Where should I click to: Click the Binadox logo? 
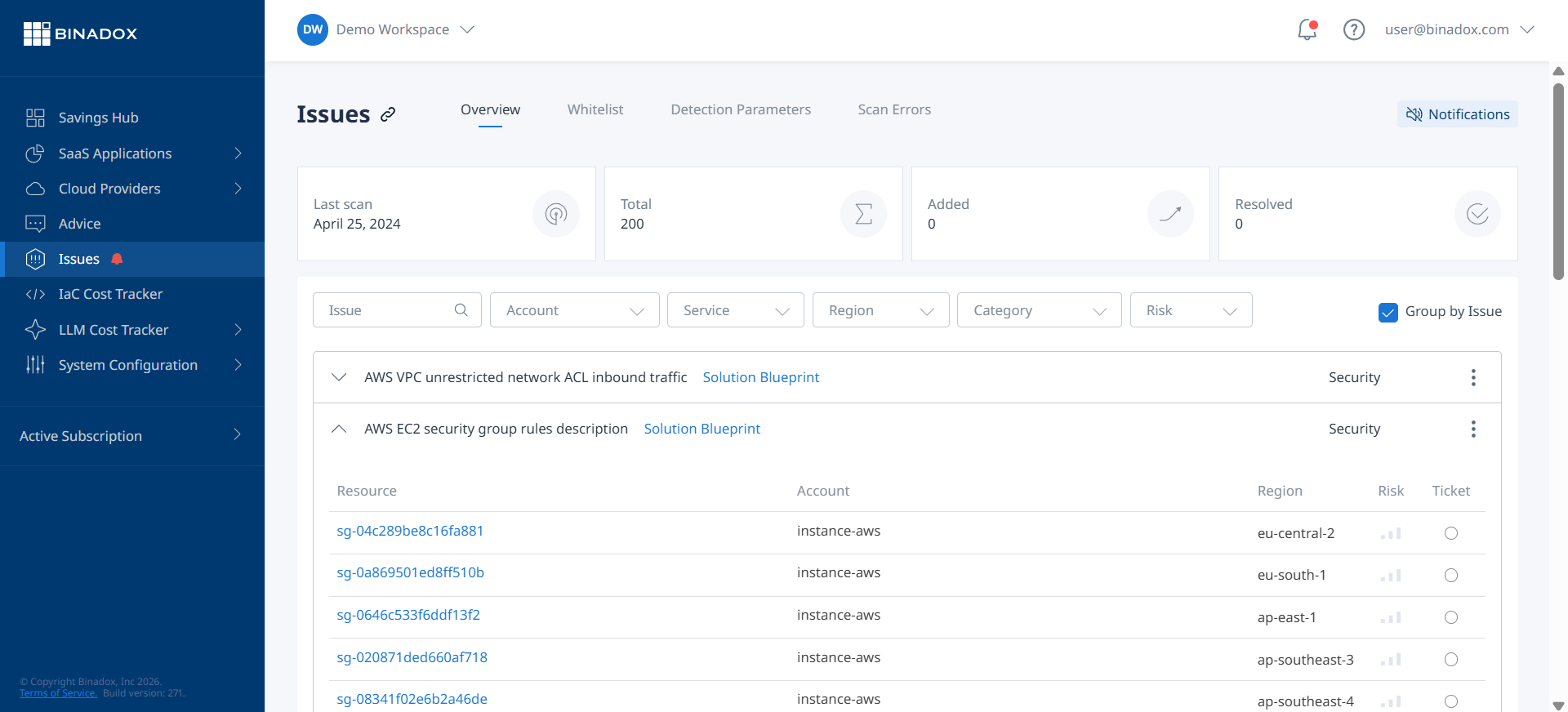click(80, 33)
